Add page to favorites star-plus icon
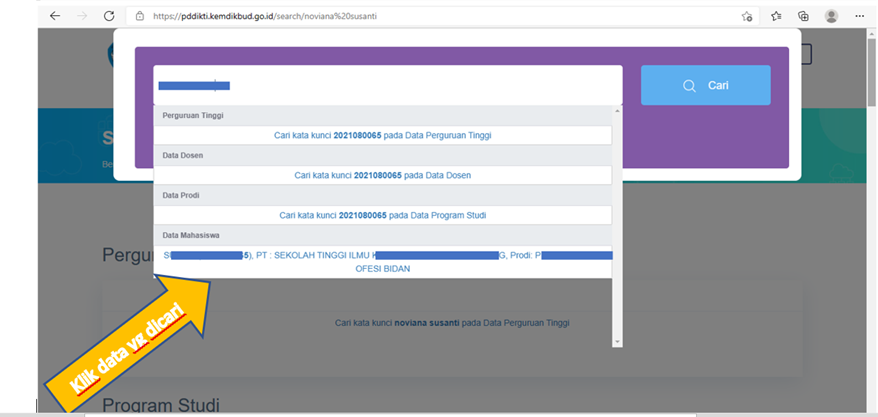This screenshot has height=417, width=878. tap(746, 16)
